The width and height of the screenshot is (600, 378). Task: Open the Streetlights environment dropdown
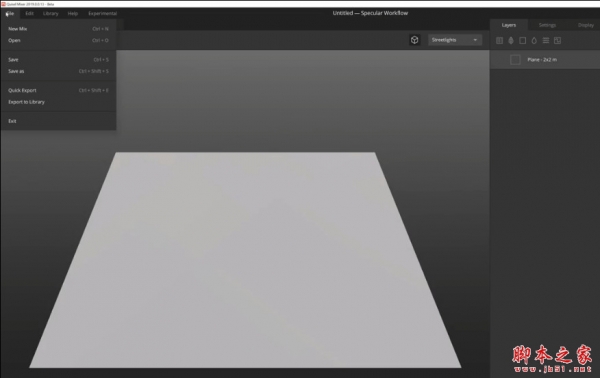[455, 40]
